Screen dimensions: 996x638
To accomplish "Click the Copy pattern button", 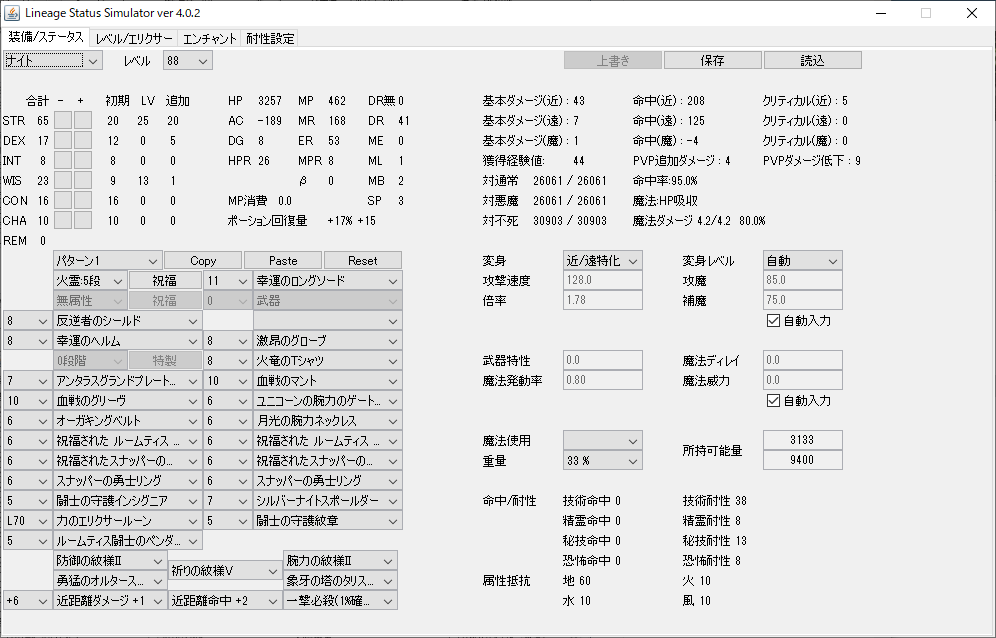I will point(203,261).
